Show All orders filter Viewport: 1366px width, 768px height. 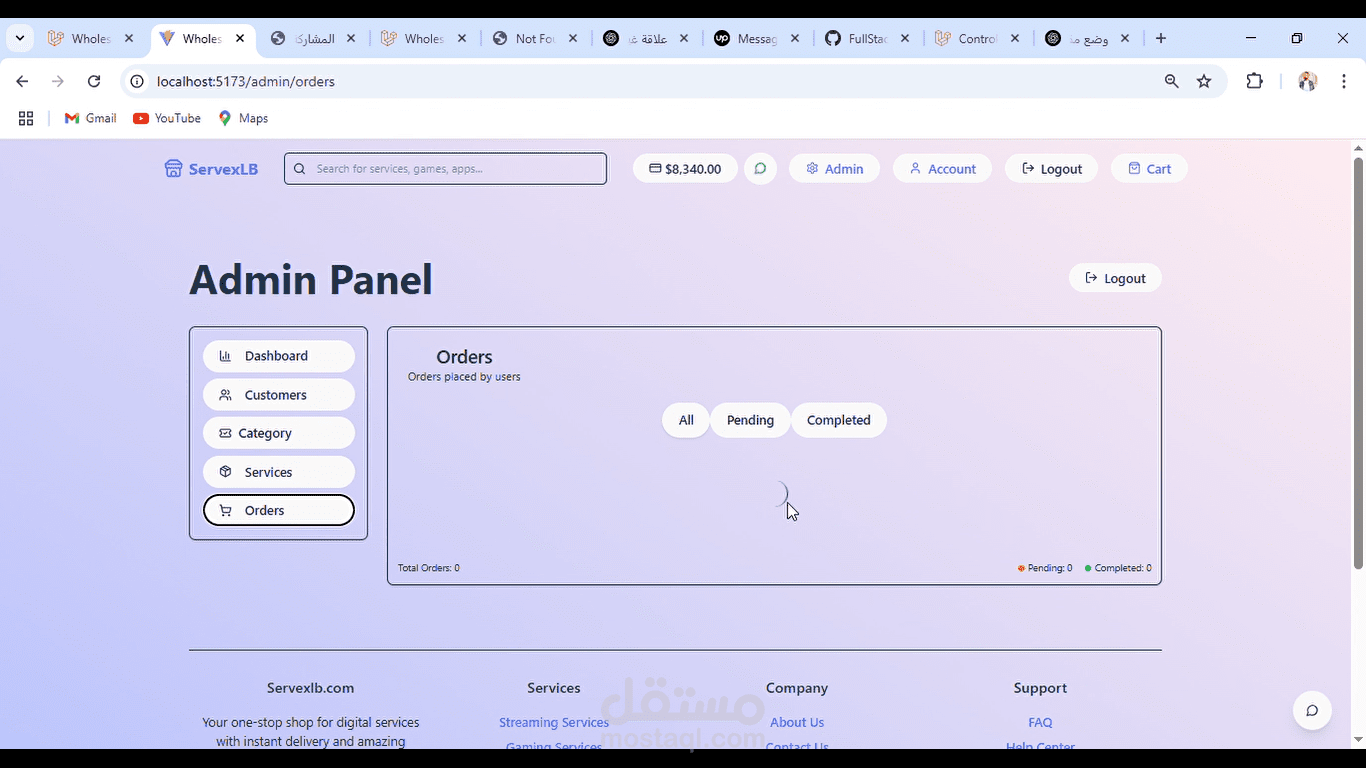click(x=686, y=420)
